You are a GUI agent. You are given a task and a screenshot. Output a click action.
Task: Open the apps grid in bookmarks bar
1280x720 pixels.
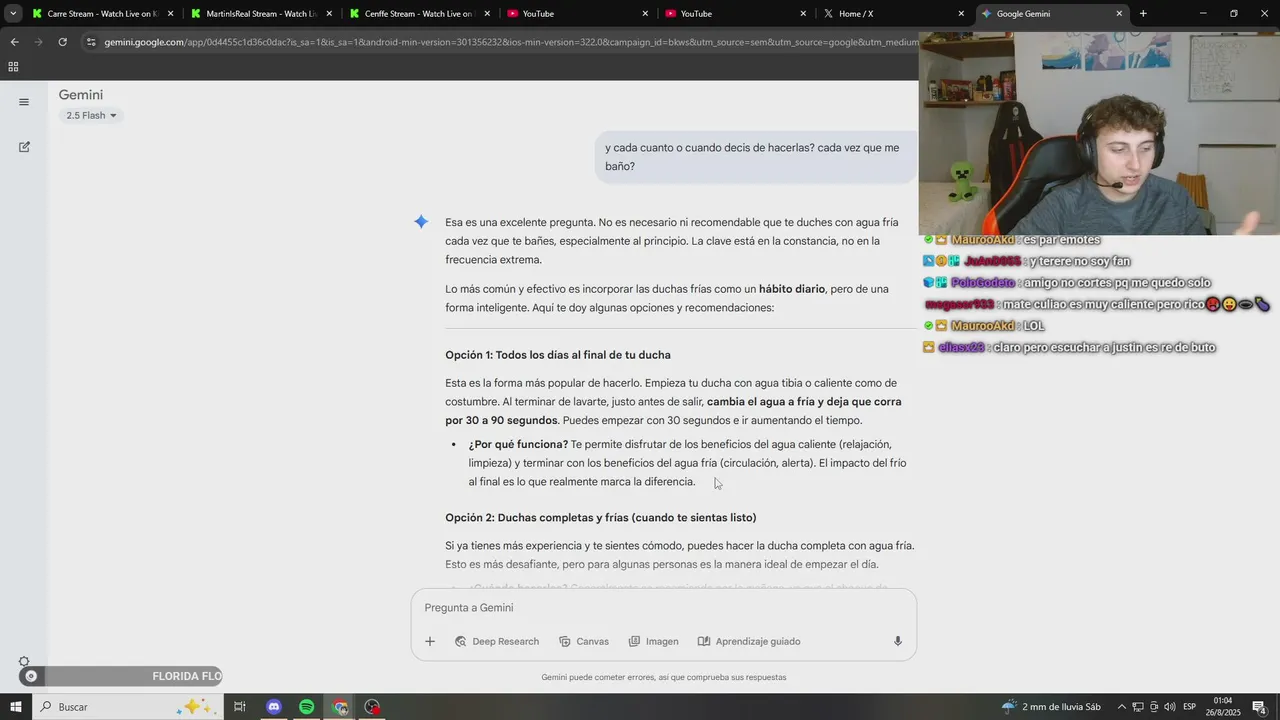(13, 67)
